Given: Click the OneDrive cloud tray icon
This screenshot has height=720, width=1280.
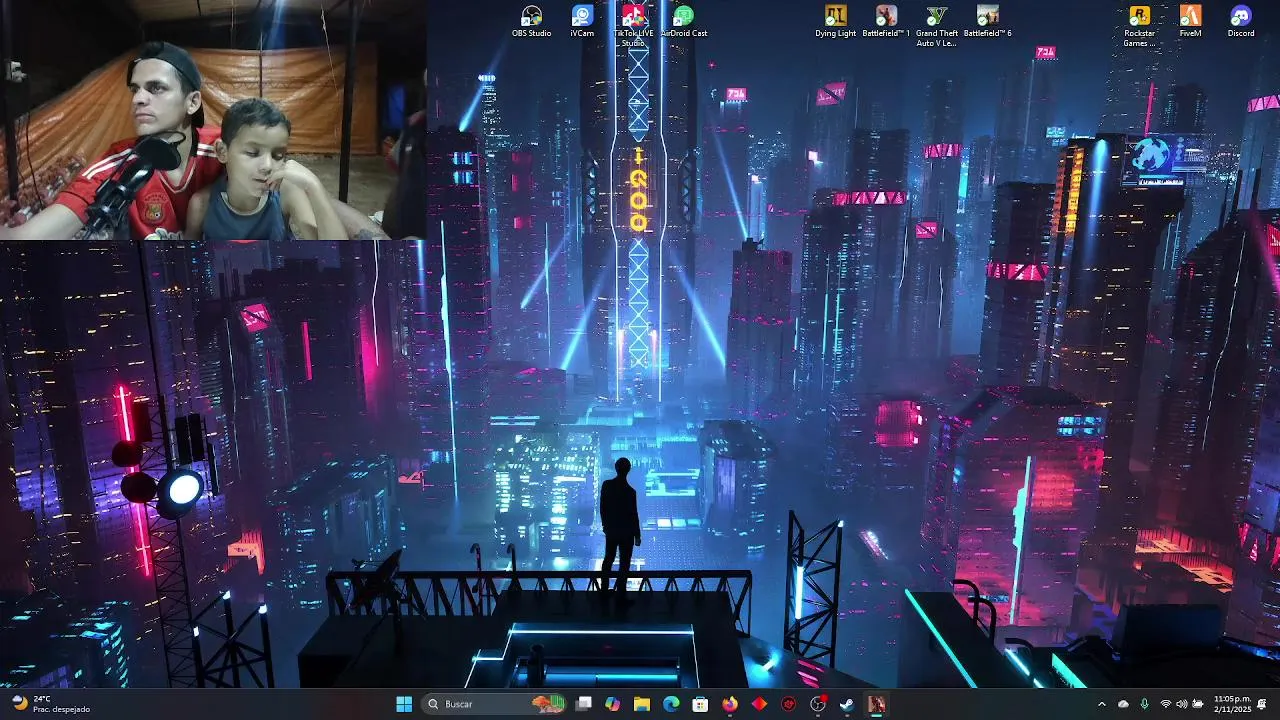Looking at the screenshot, I should tap(1123, 704).
